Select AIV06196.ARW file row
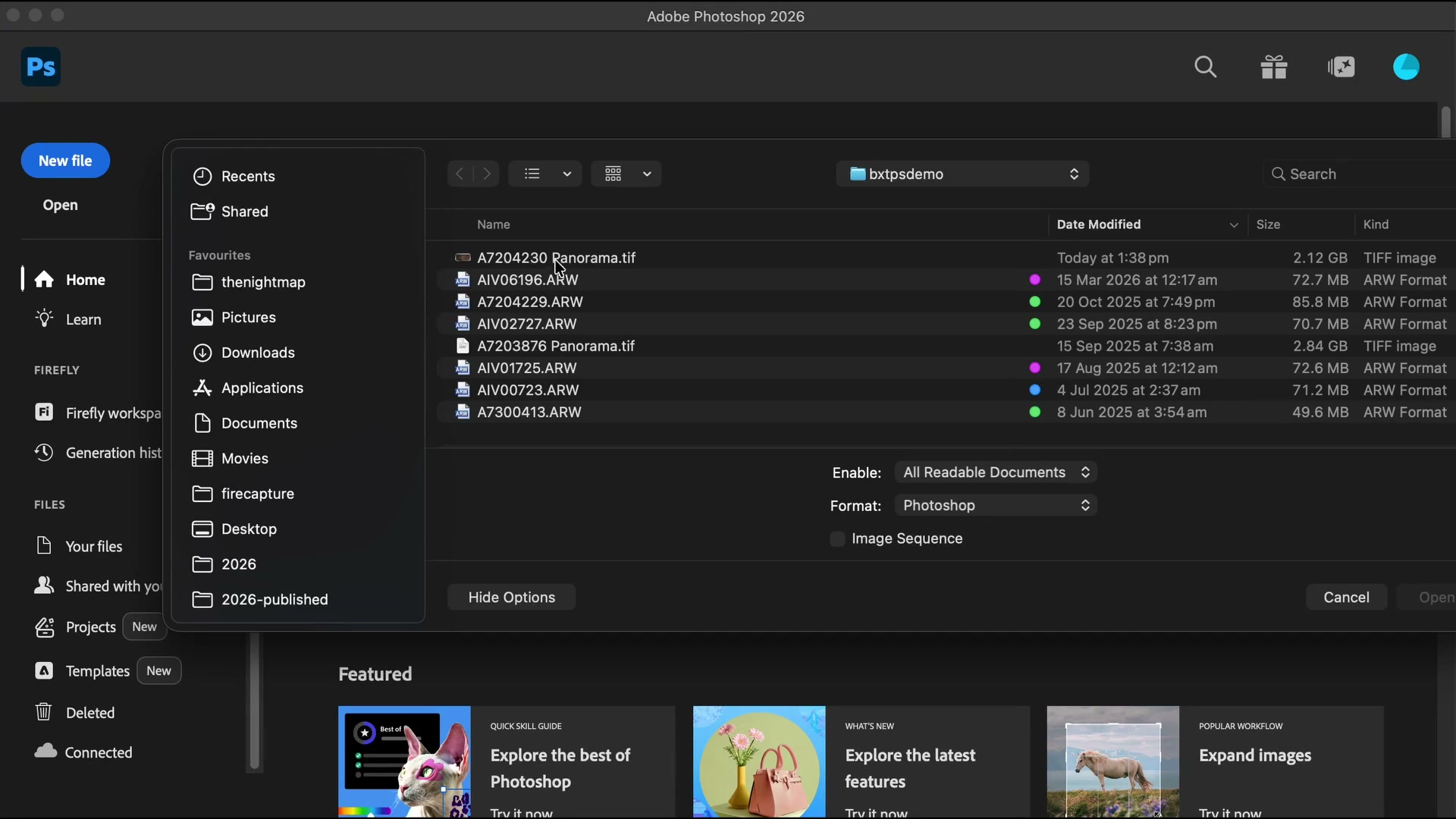Image resolution: width=1456 pixels, height=819 pixels. point(948,280)
